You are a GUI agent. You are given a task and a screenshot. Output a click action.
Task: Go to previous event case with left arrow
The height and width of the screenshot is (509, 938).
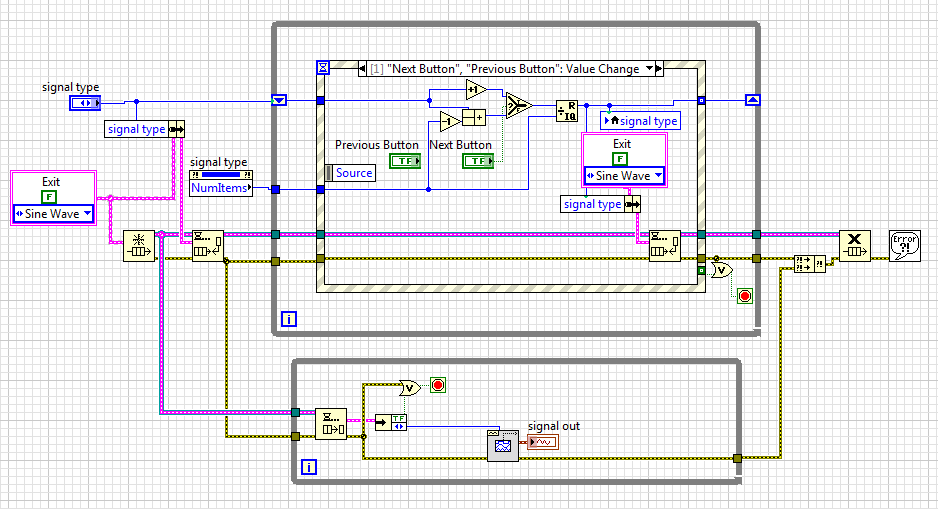coord(363,69)
